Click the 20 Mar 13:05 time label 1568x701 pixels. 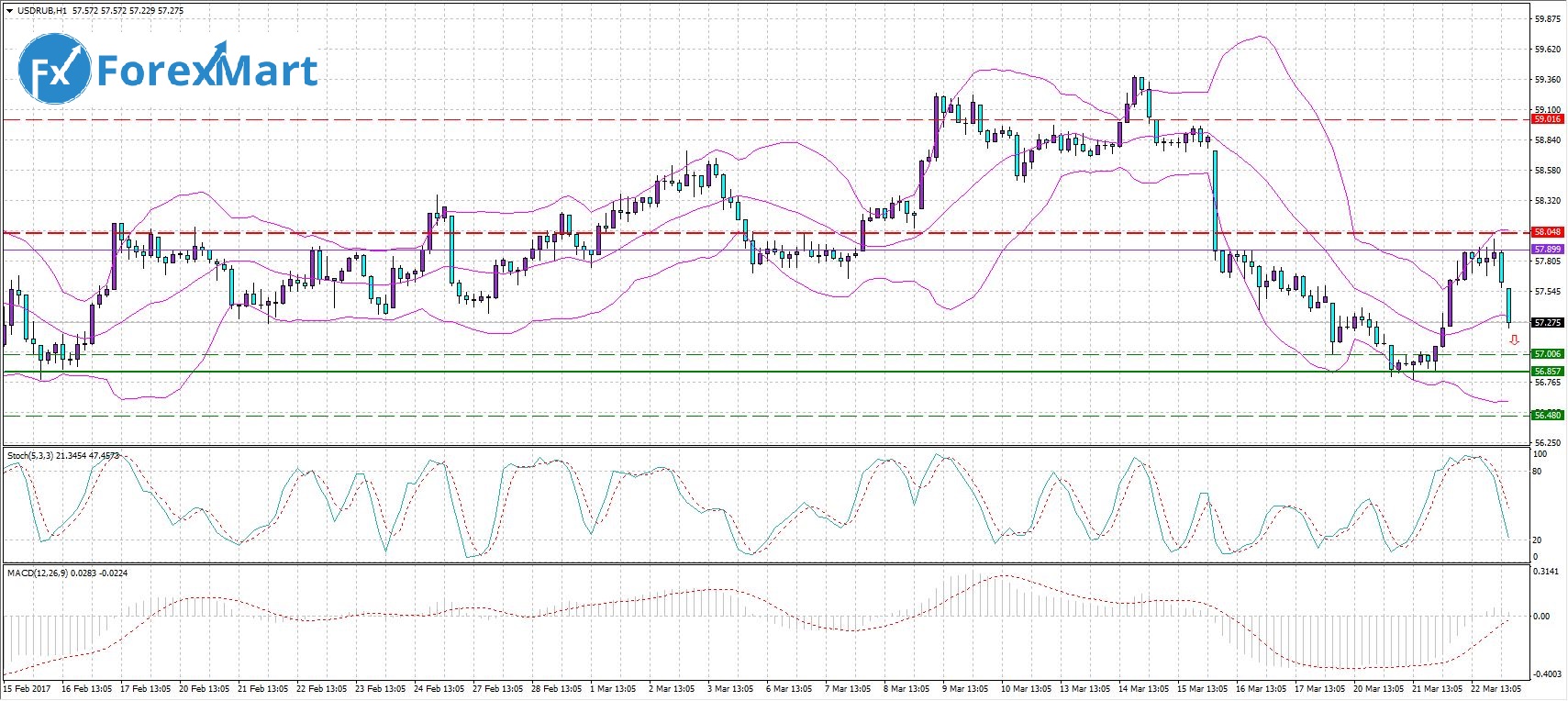[1378, 689]
